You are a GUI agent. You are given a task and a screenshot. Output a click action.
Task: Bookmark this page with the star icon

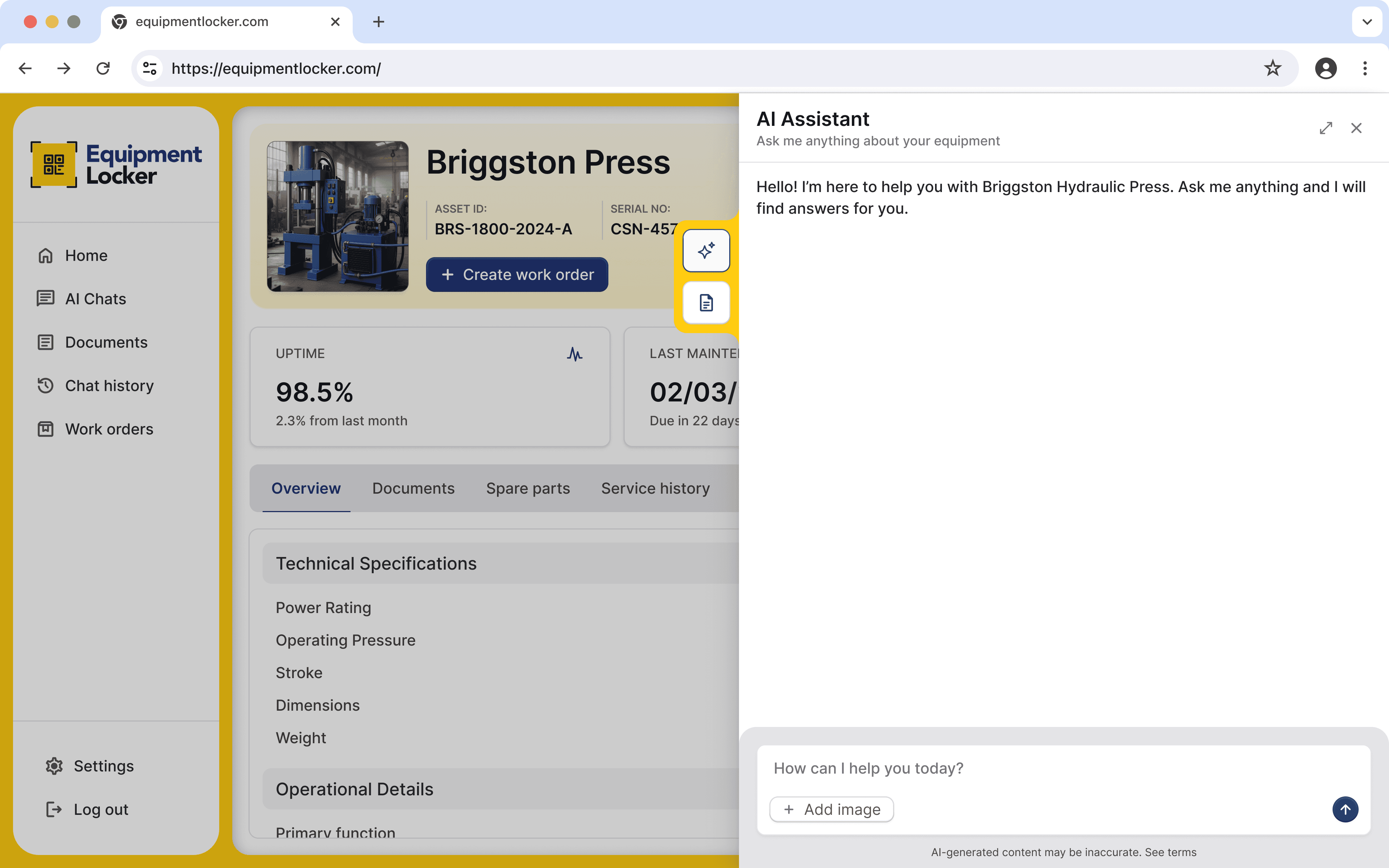(x=1273, y=68)
